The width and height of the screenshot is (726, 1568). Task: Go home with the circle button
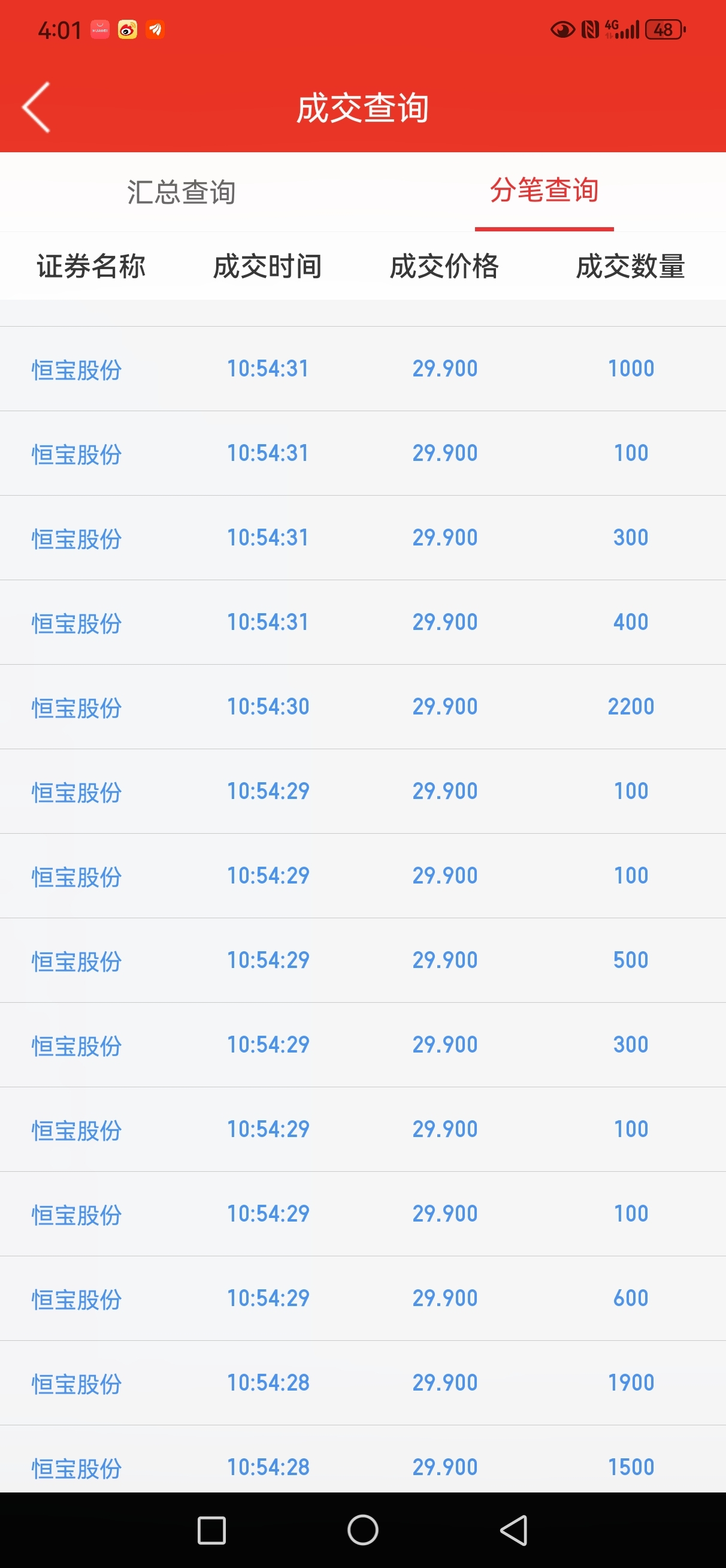point(362,1530)
